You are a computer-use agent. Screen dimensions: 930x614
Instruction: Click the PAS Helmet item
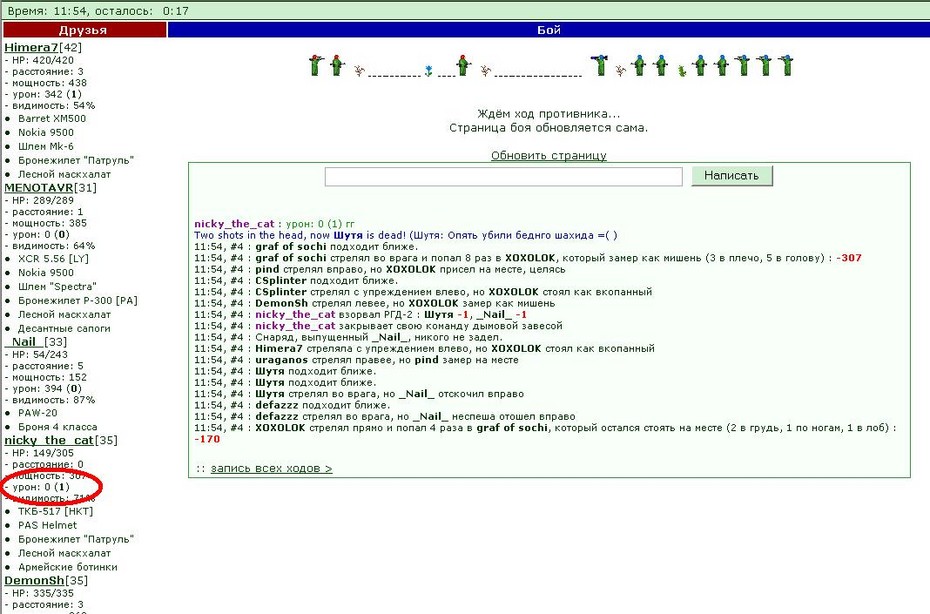47,526
